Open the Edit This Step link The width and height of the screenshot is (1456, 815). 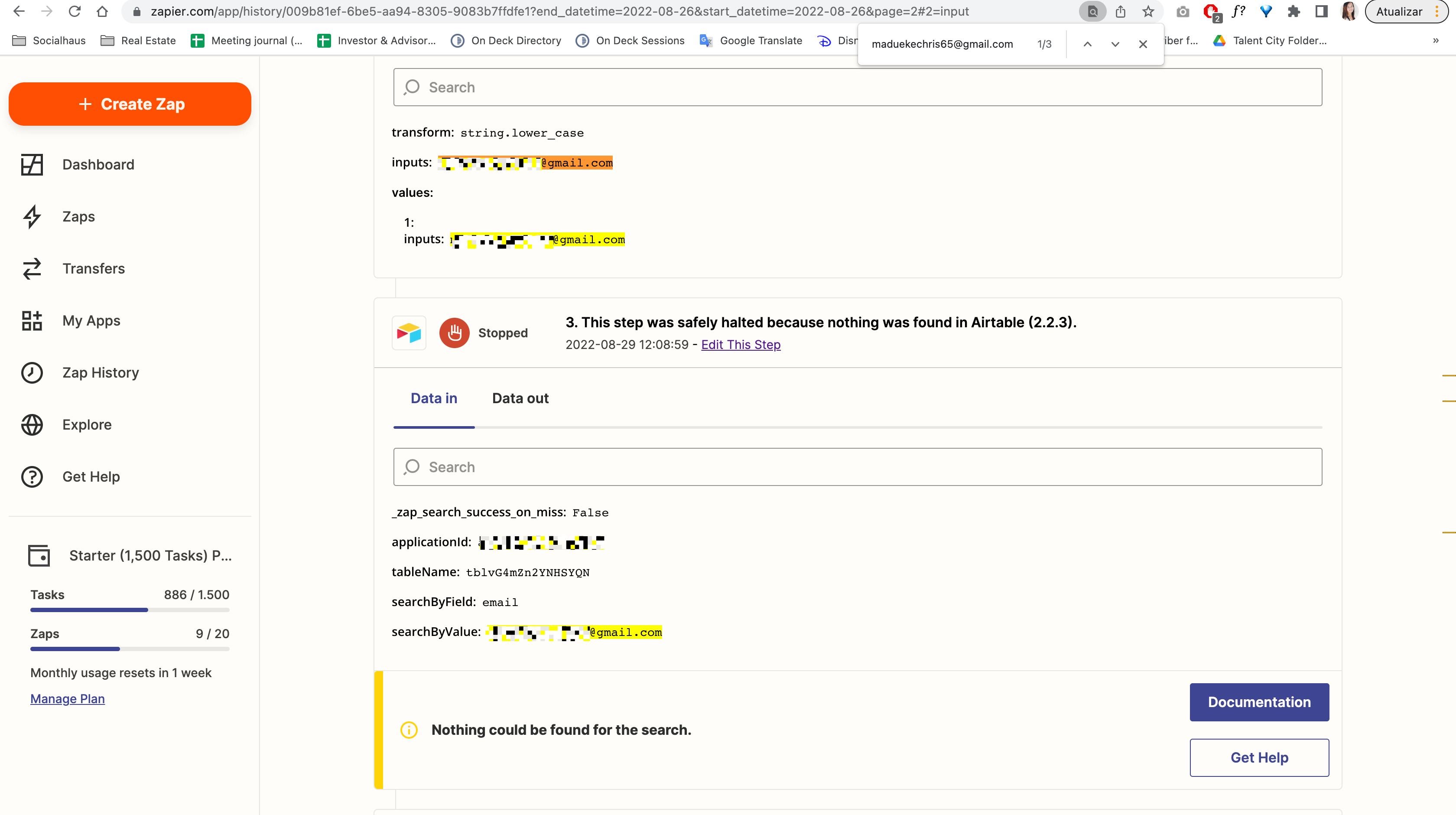pos(741,345)
